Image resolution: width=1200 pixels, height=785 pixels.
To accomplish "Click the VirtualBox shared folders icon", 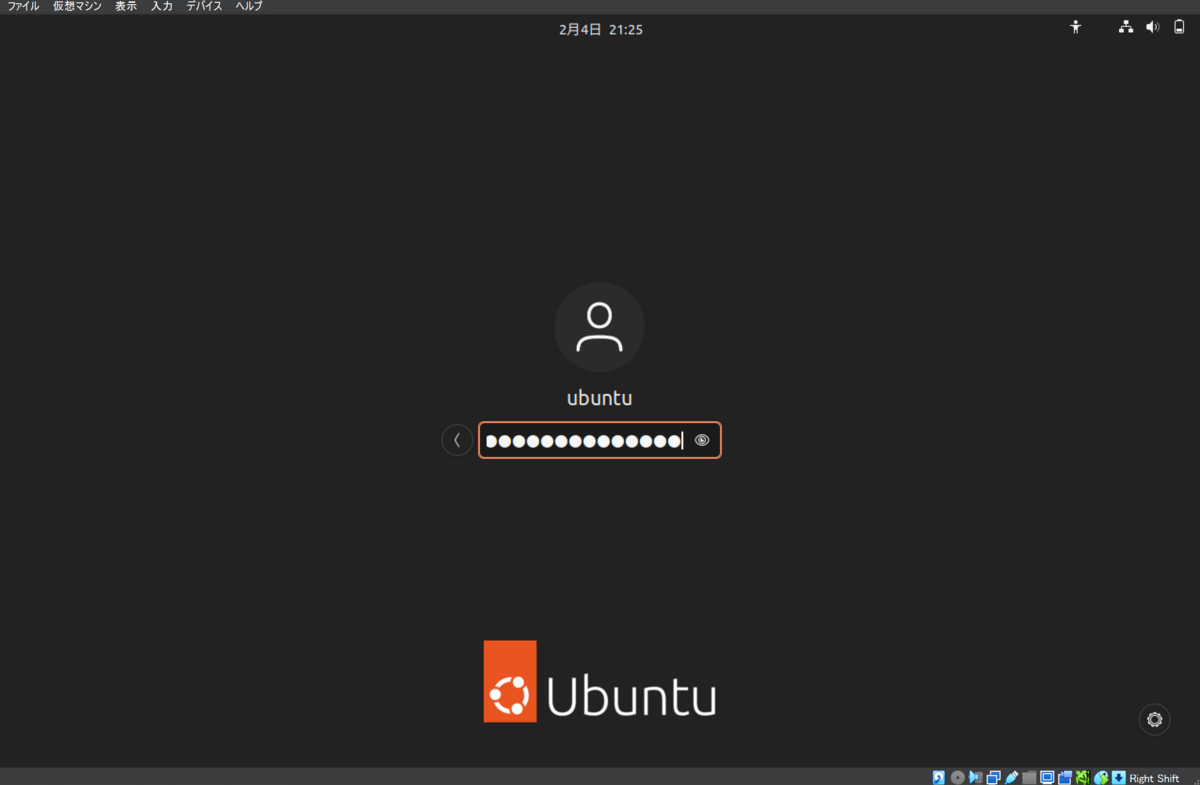I will pyautogui.click(x=1028, y=777).
